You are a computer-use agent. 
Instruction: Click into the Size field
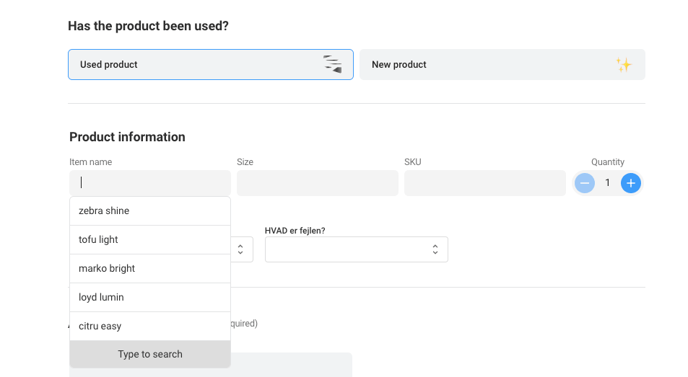point(318,183)
